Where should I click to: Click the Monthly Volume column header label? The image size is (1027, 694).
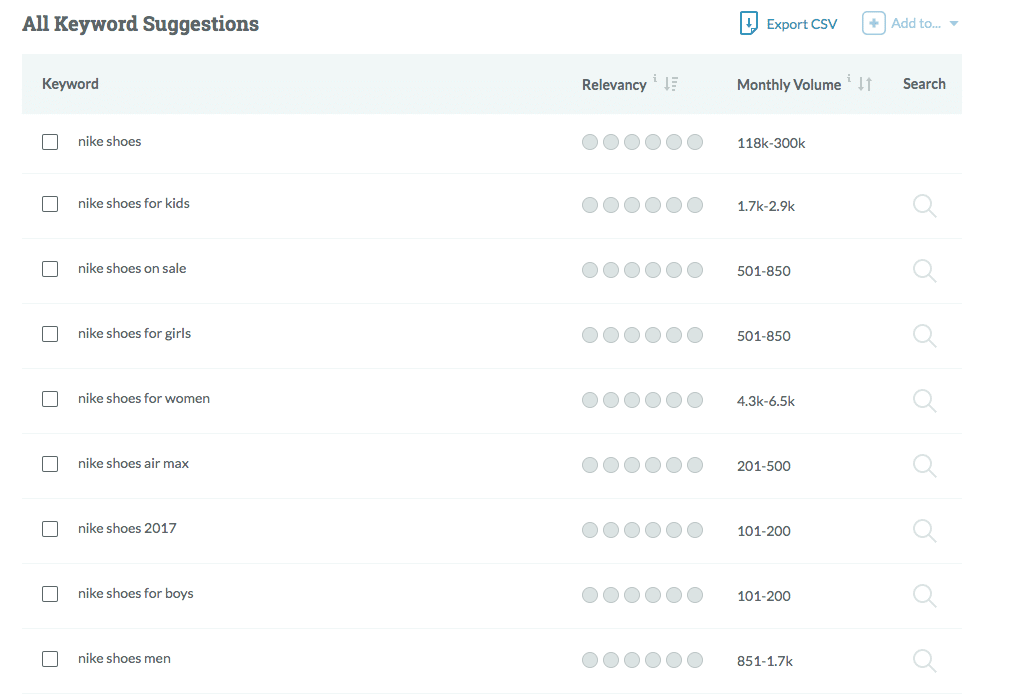(789, 84)
